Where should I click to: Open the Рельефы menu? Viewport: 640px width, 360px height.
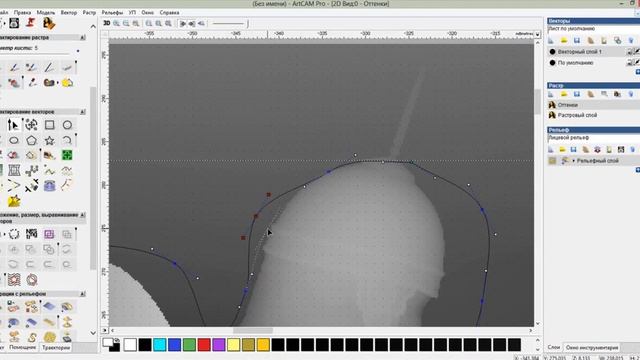[112, 13]
